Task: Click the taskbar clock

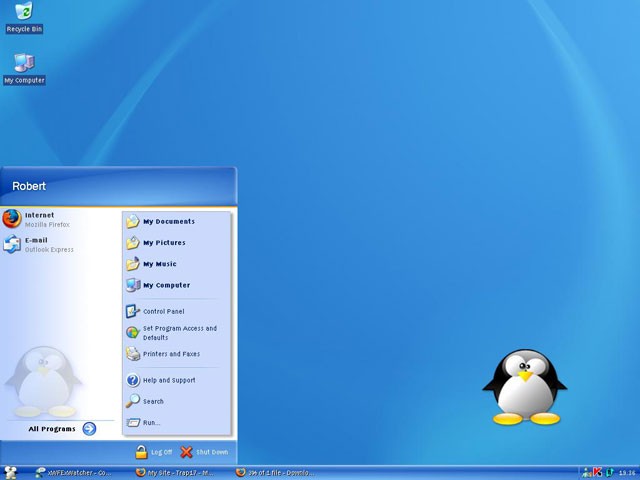Action: point(627,473)
